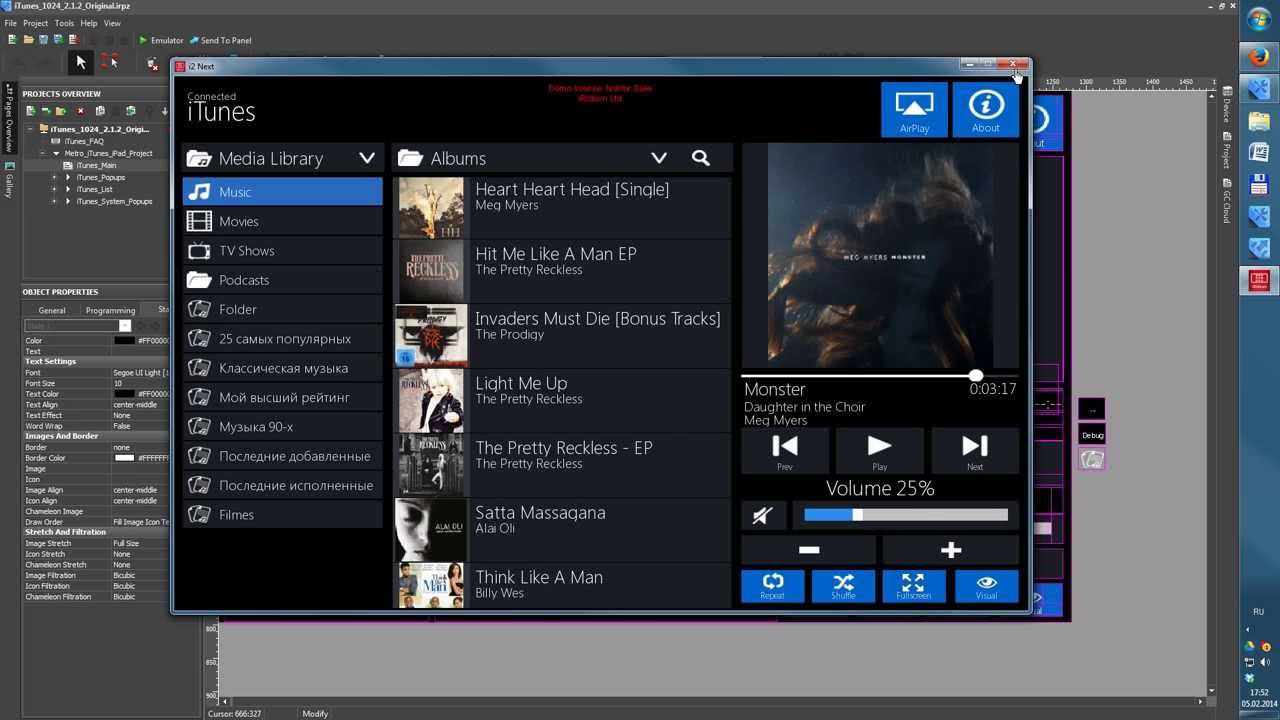The image size is (1280, 720).
Task: Open the 'Последние добавленные' playlist
Action: (x=283, y=456)
